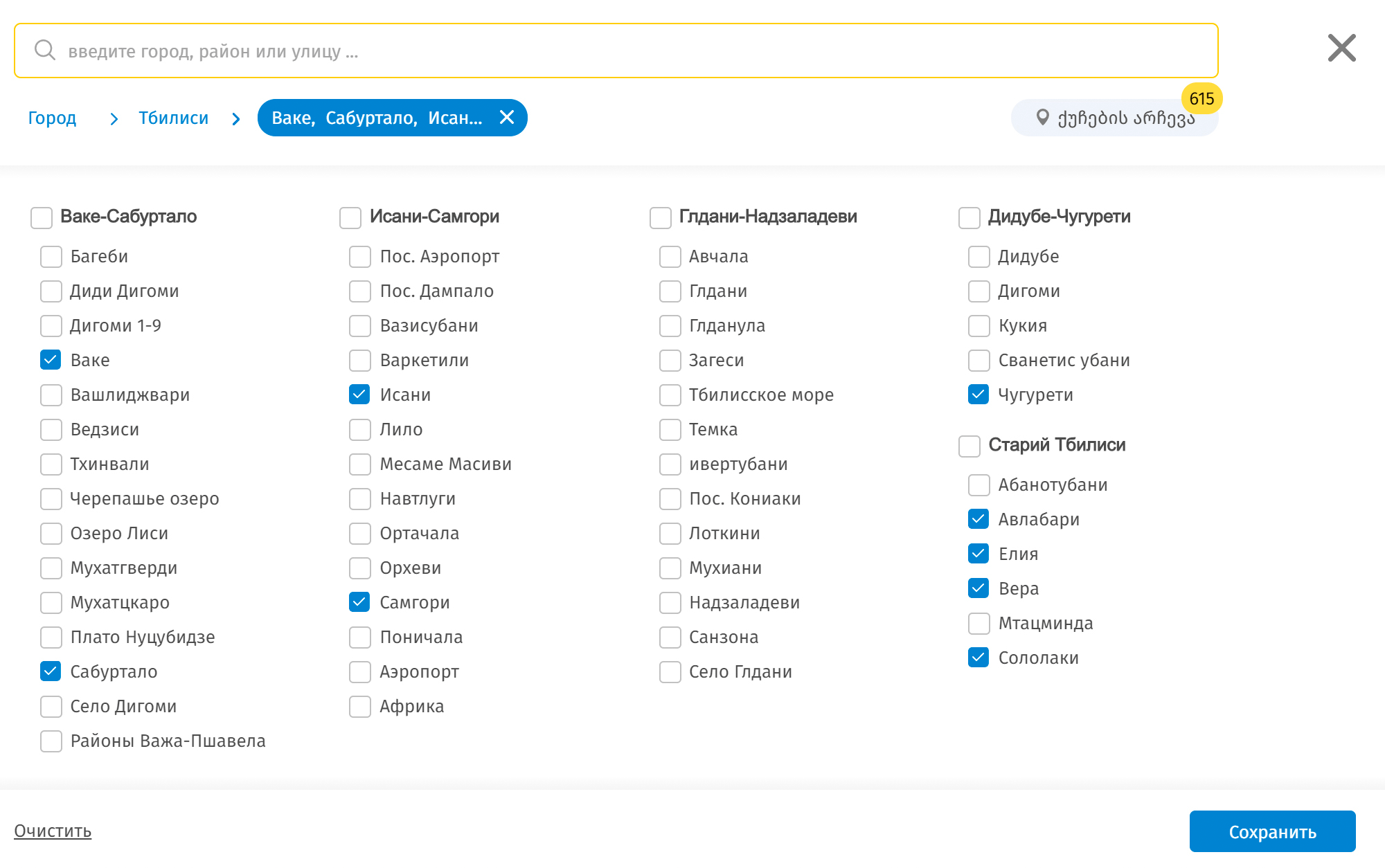Uncheck Сабуртало checkbox

[x=51, y=671]
